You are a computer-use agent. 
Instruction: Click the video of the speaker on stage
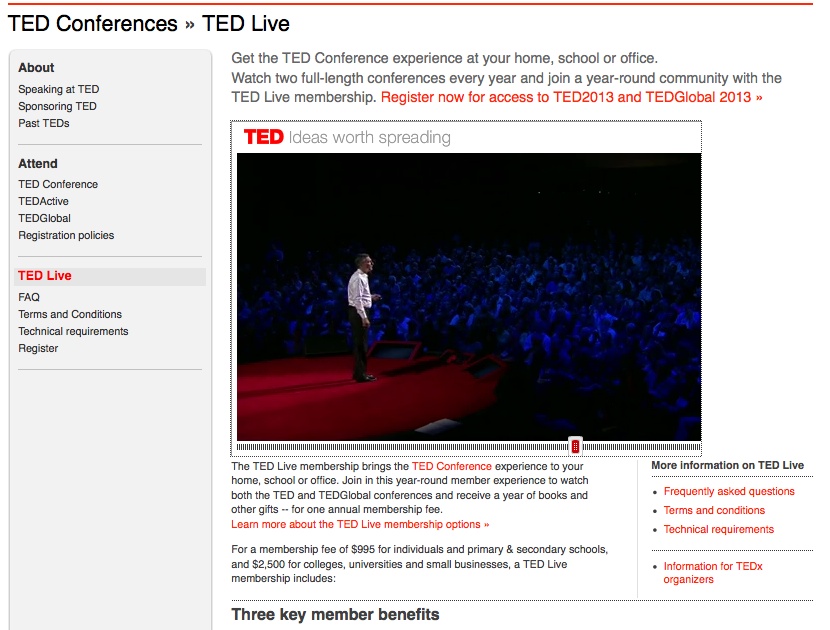tap(468, 295)
